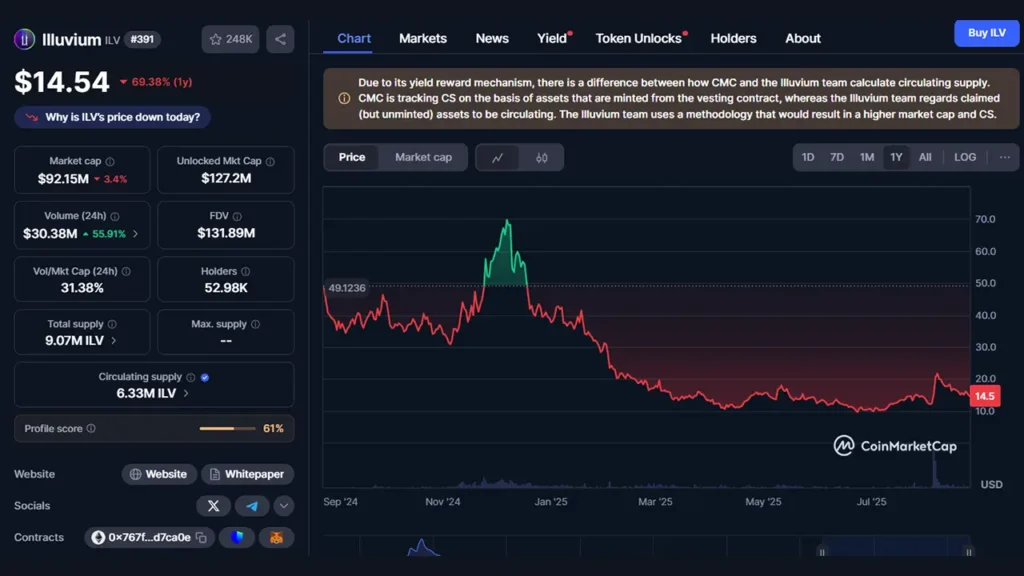Viewport: 1024px width, 576px height.
Task: Expand Circulating supply details chevron
Action: tap(186, 393)
